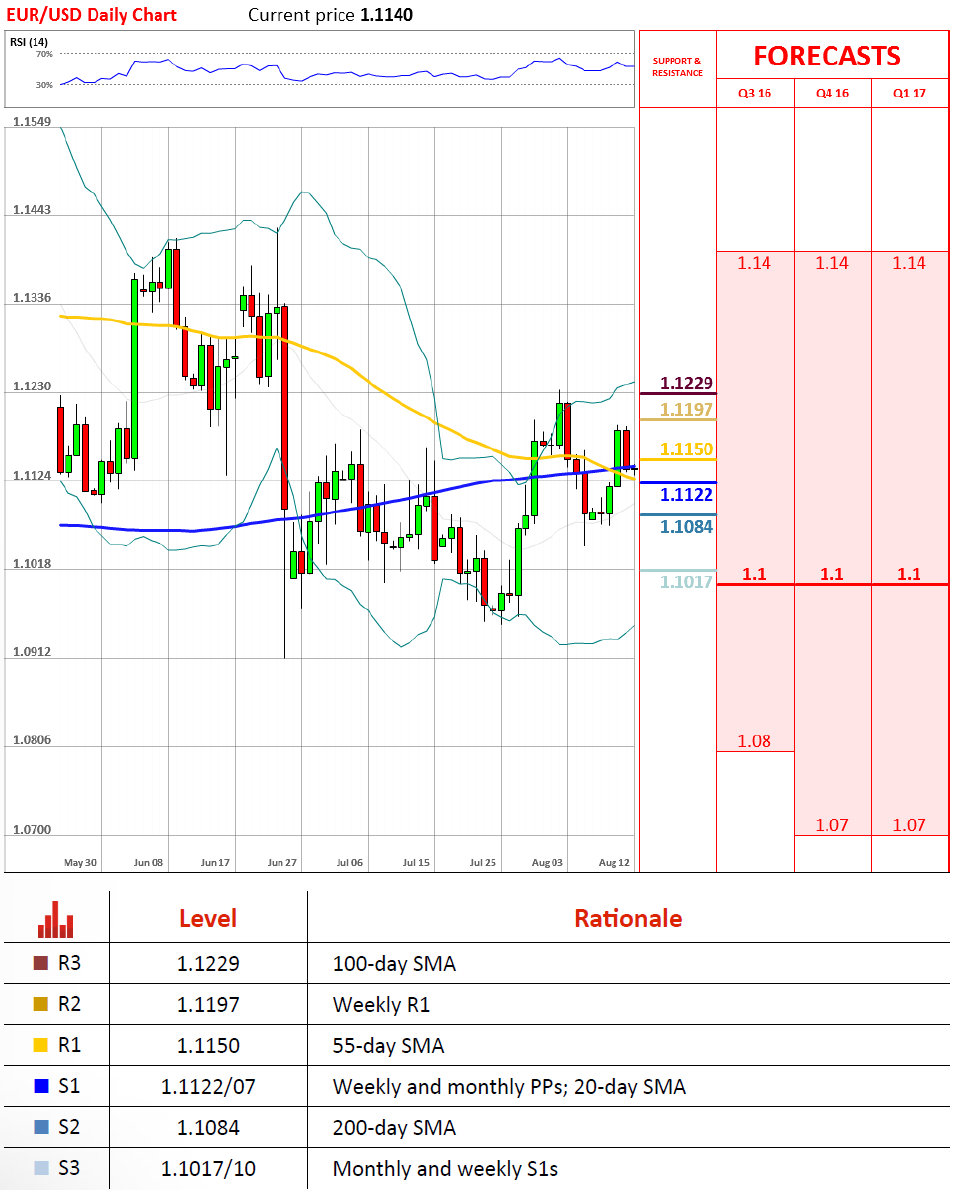Screen dimensions: 962x1190
Task: Select the Q1 17 forecast column header
Action: [x=910, y=93]
